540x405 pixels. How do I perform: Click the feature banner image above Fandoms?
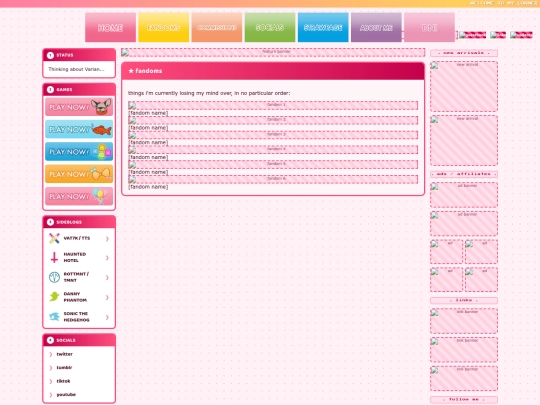coord(273,52)
